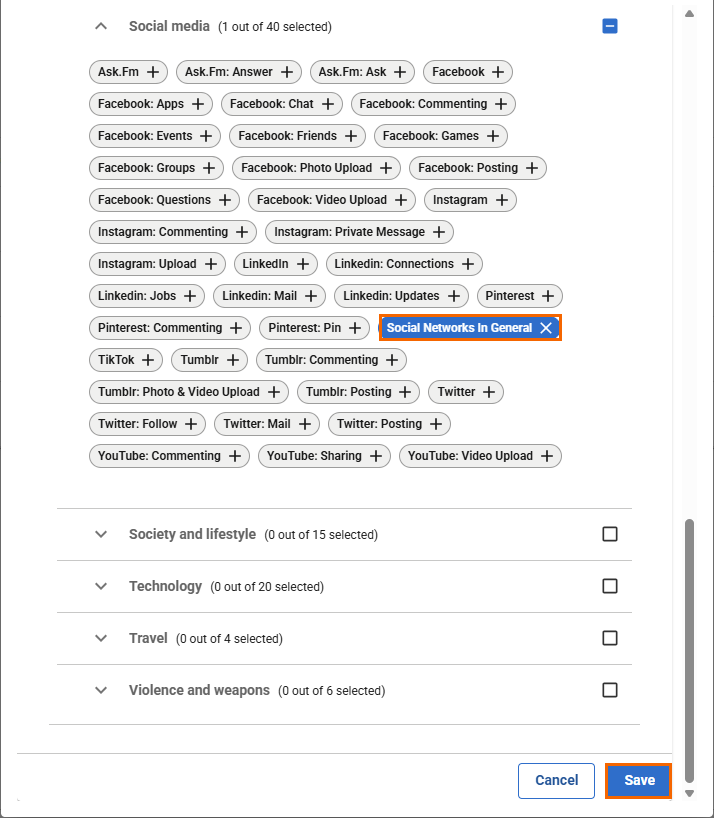Remove Social Networks In General with X

[546, 328]
